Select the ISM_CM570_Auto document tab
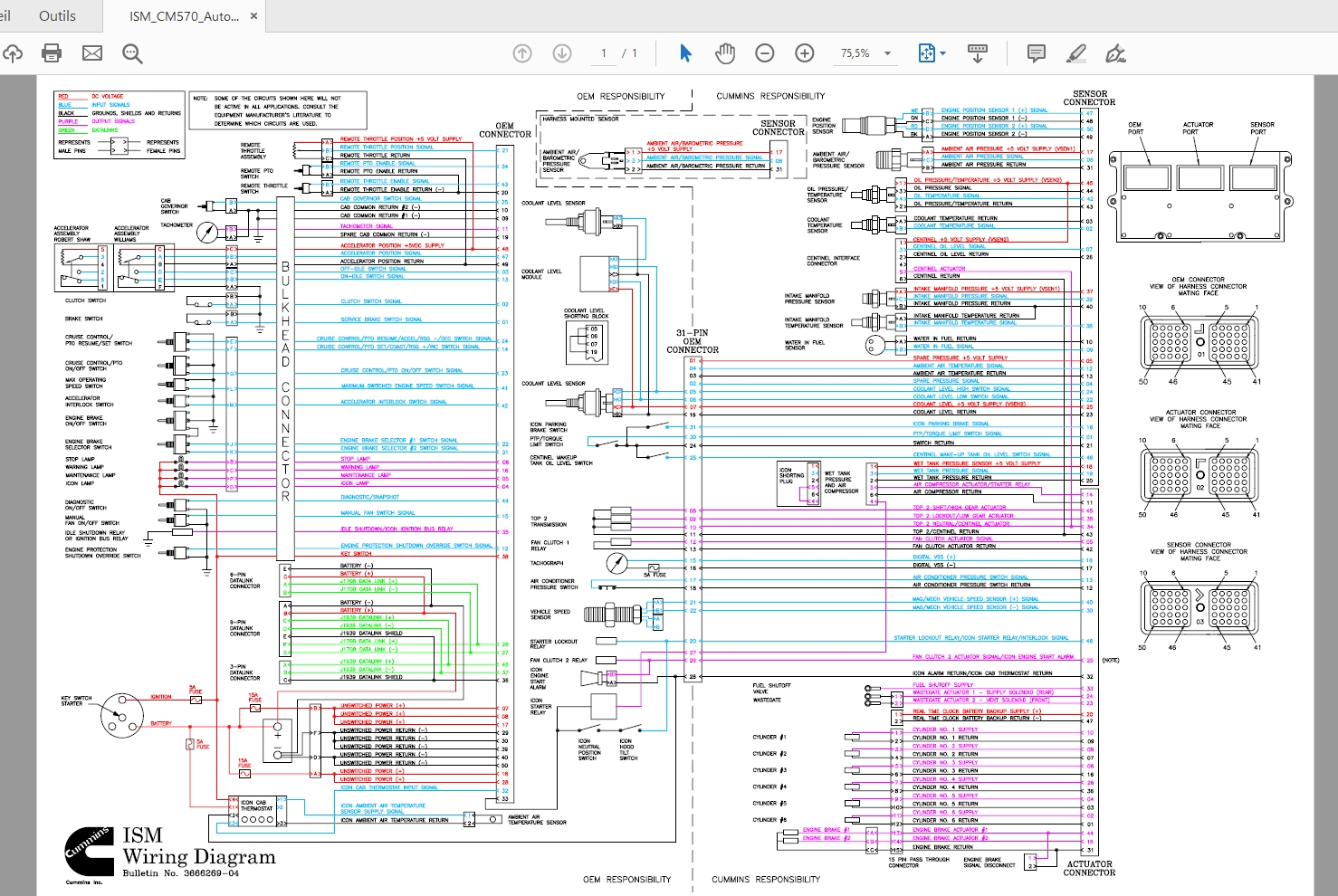 [184, 16]
